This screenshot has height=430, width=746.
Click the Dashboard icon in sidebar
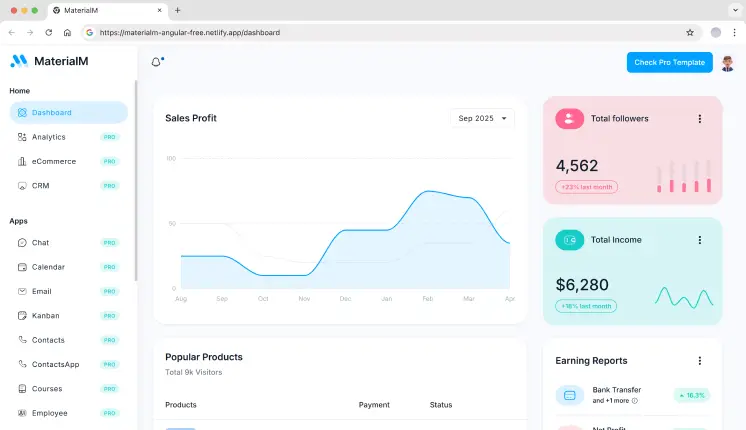tap(22, 113)
